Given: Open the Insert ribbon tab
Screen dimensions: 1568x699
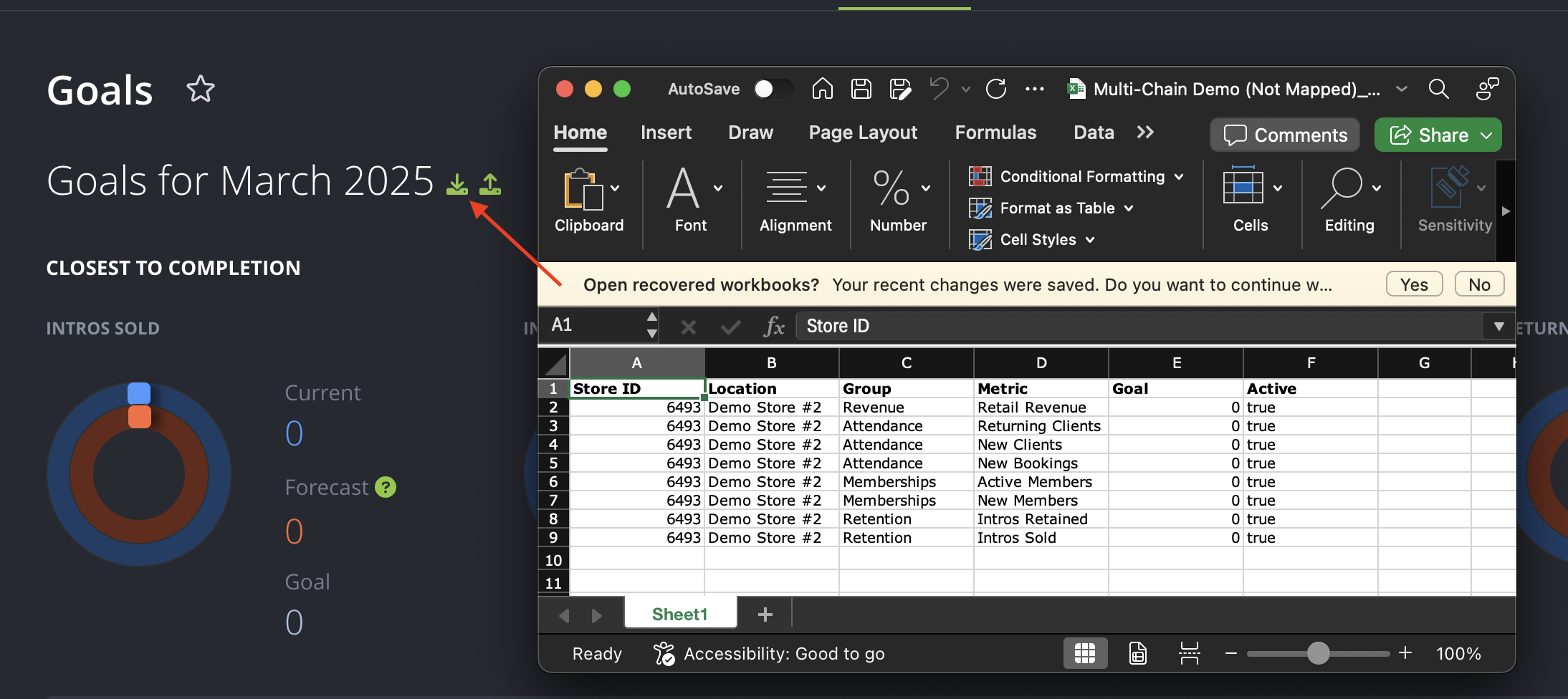Looking at the screenshot, I should click(666, 132).
